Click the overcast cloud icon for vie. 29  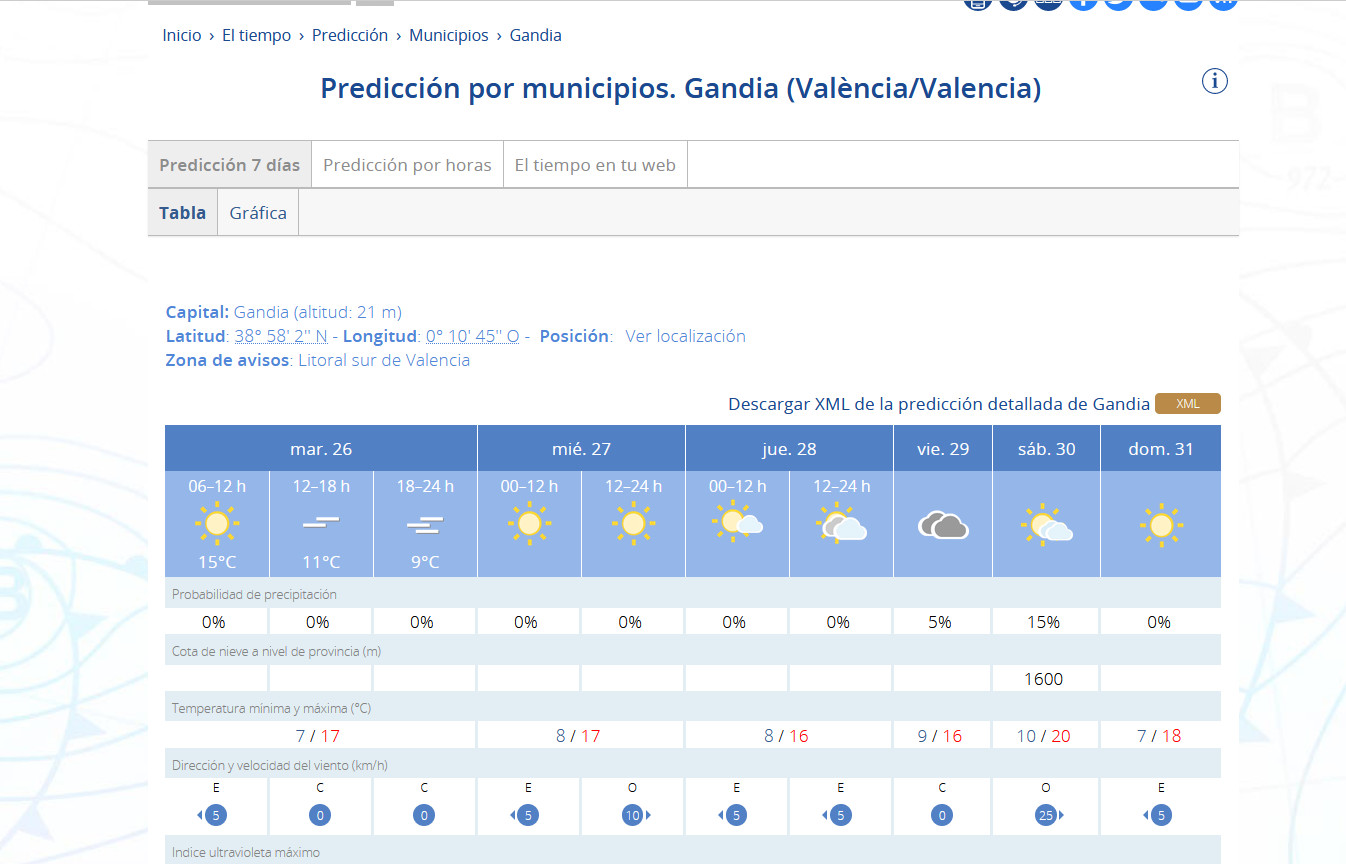pyautogui.click(x=943, y=524)
